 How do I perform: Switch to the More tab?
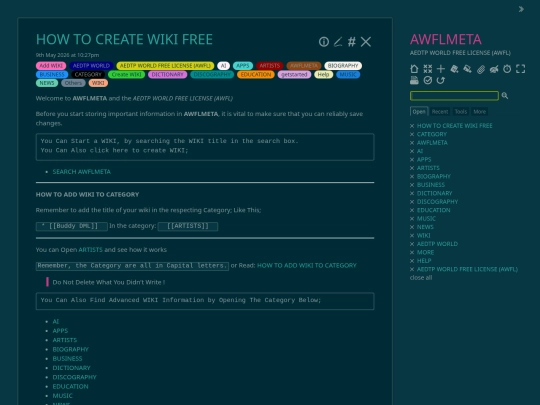click(479, 112)
